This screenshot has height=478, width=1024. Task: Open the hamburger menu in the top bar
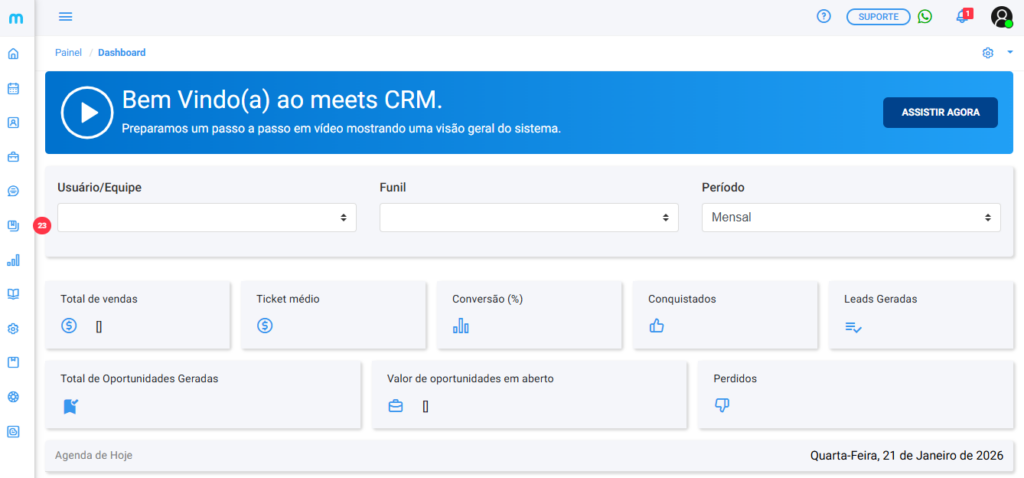[66, 17]
